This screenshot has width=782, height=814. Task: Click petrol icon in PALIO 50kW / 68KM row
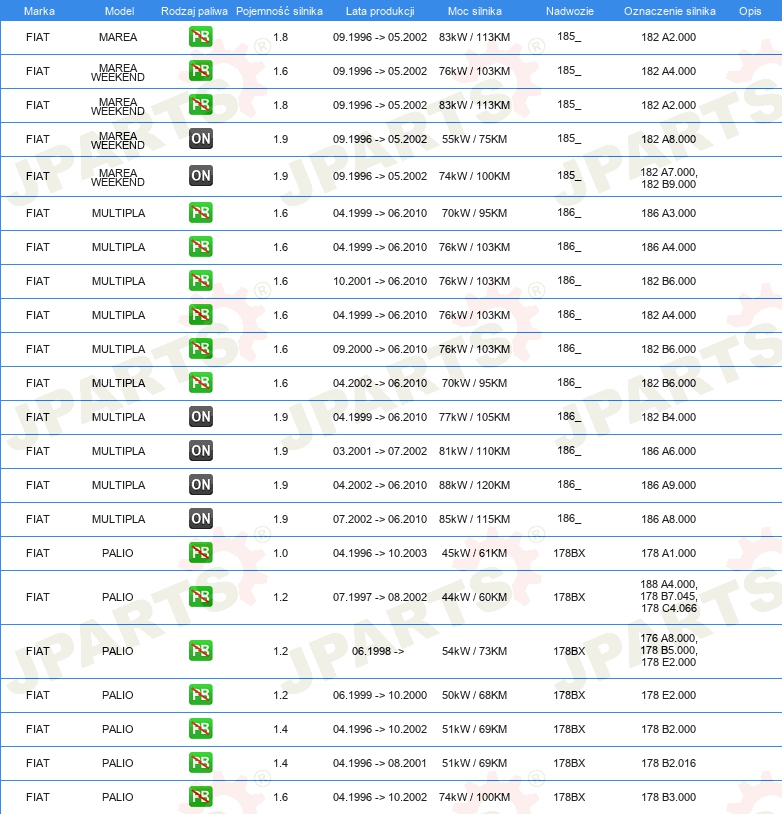200,695
